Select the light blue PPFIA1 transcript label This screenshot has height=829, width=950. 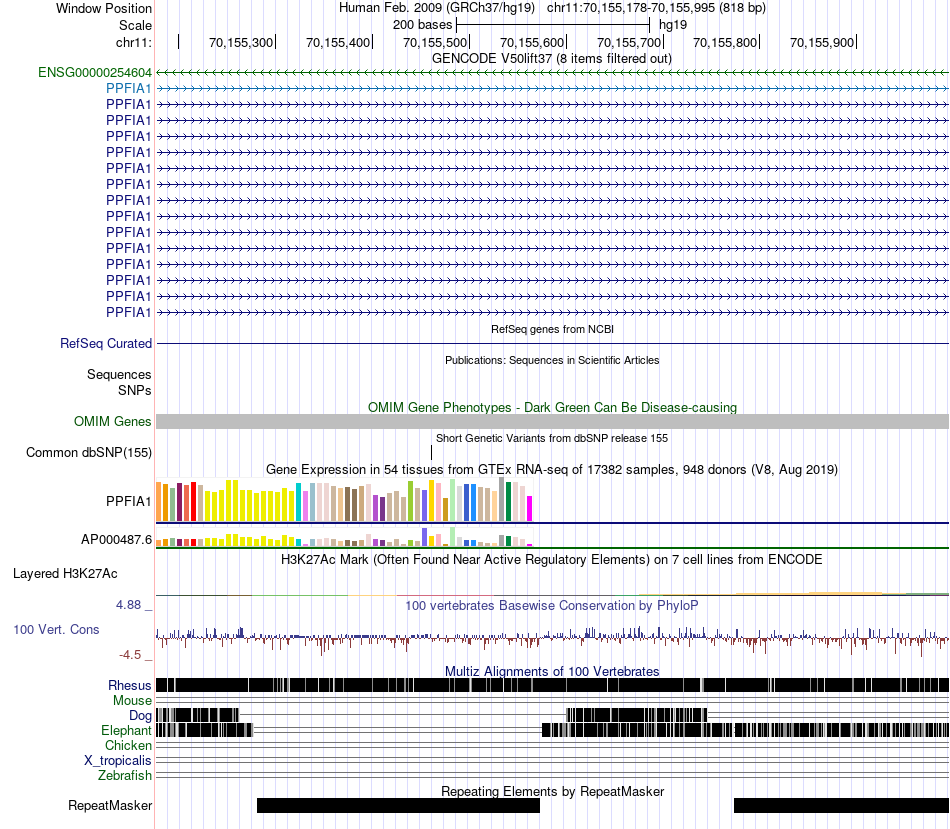click(x=128, y=88)
